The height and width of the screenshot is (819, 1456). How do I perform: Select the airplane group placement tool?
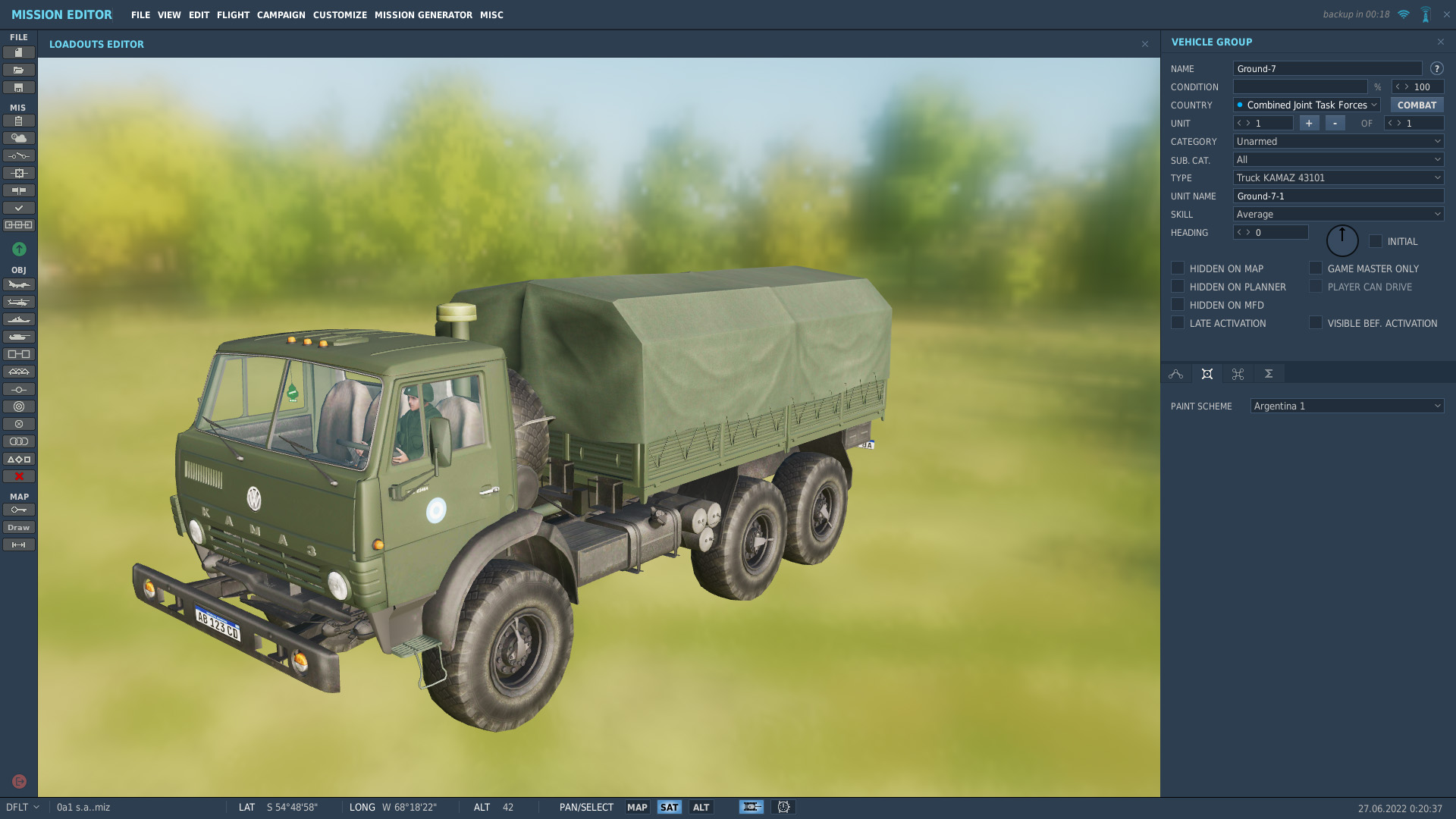click(x=19, y=284)
